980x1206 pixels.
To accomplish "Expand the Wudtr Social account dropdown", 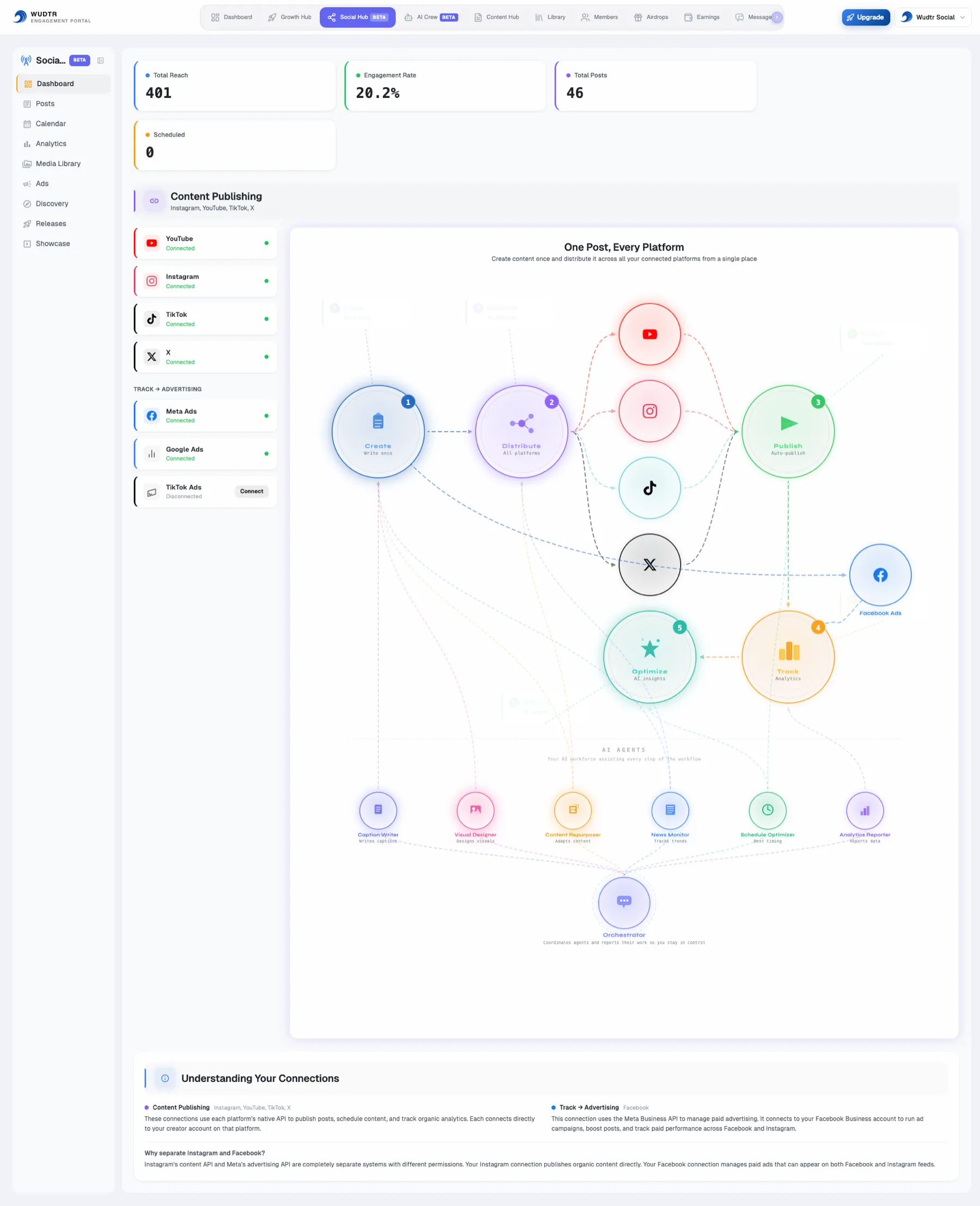I will [933, 17].
